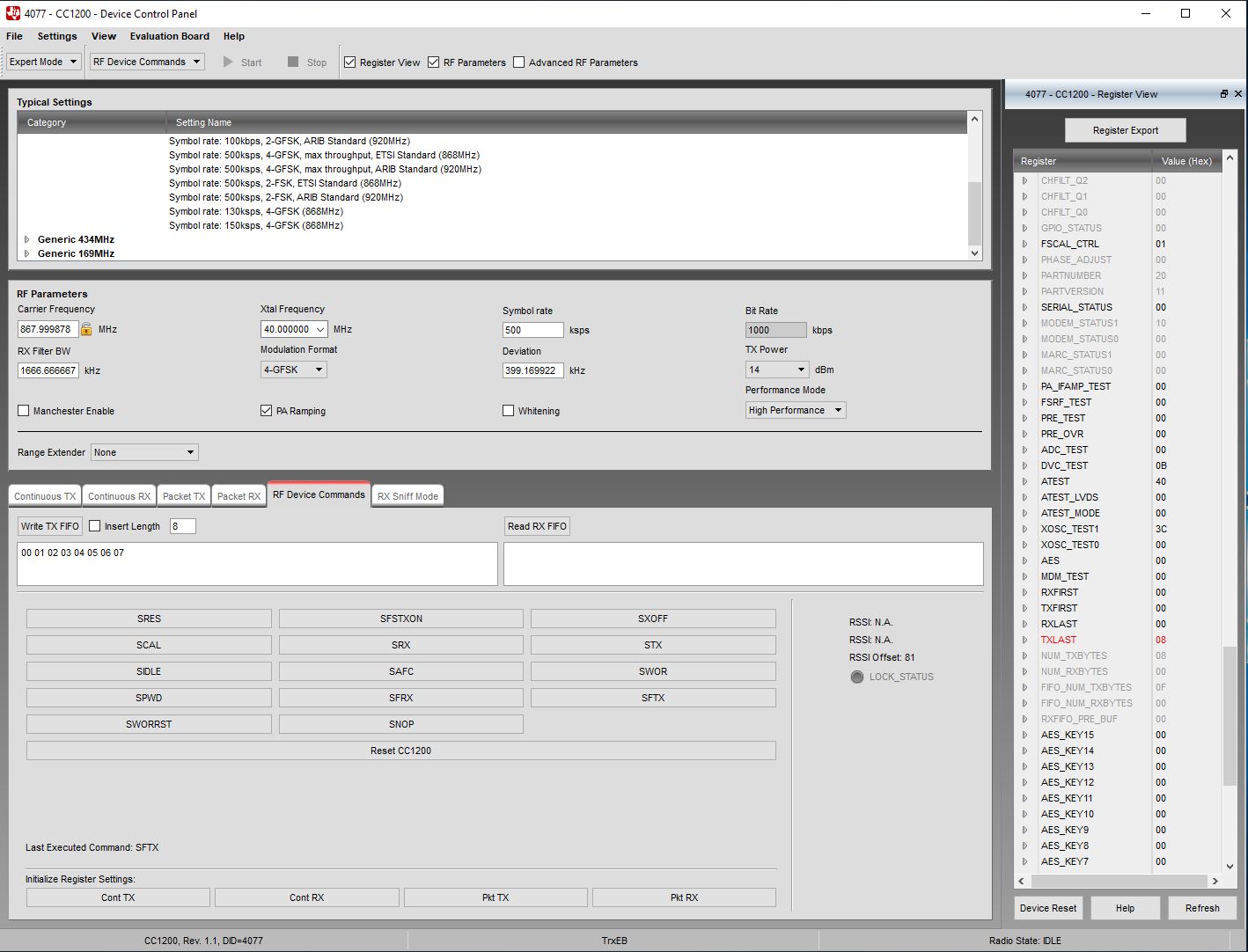Click Cont RX initialize button

pos(307,897)
